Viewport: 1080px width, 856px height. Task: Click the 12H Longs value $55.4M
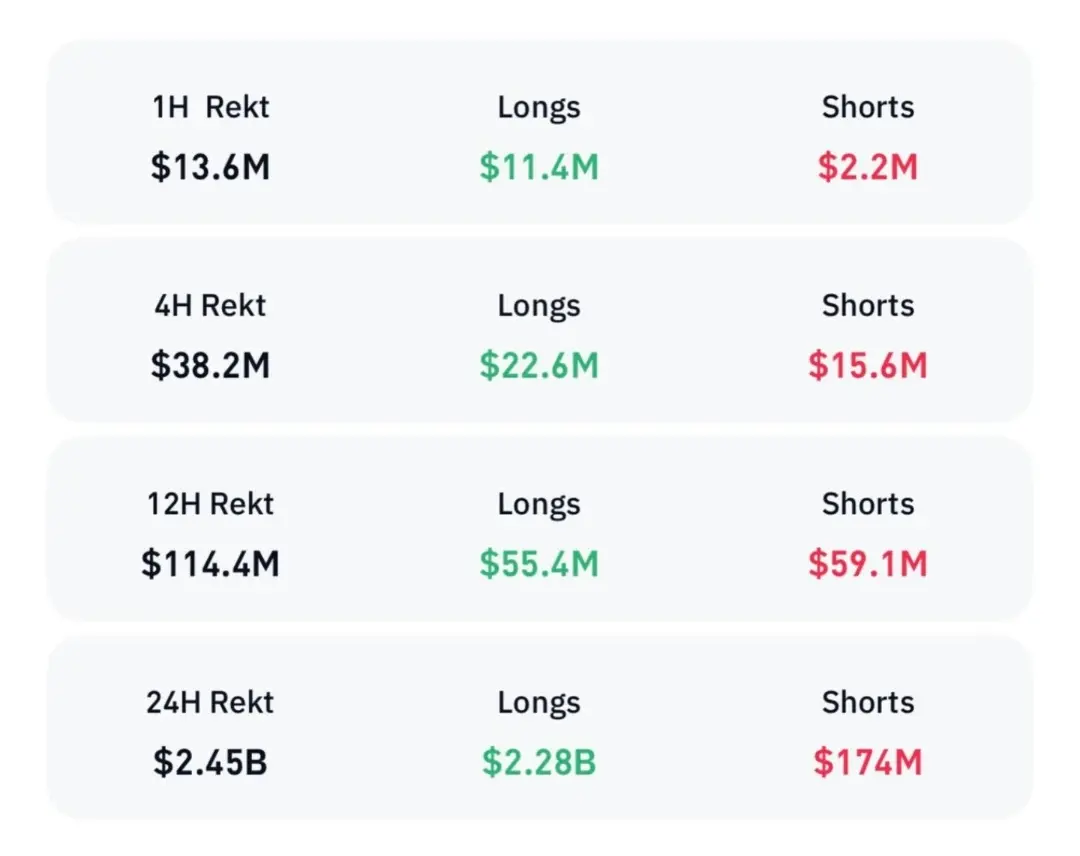(539, 564)
